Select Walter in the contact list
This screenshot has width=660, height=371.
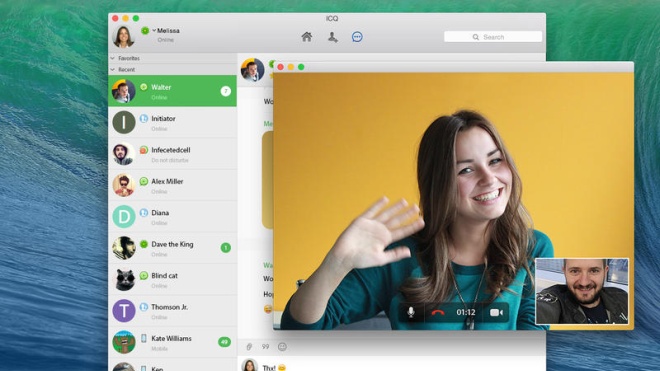pos(173,91)
